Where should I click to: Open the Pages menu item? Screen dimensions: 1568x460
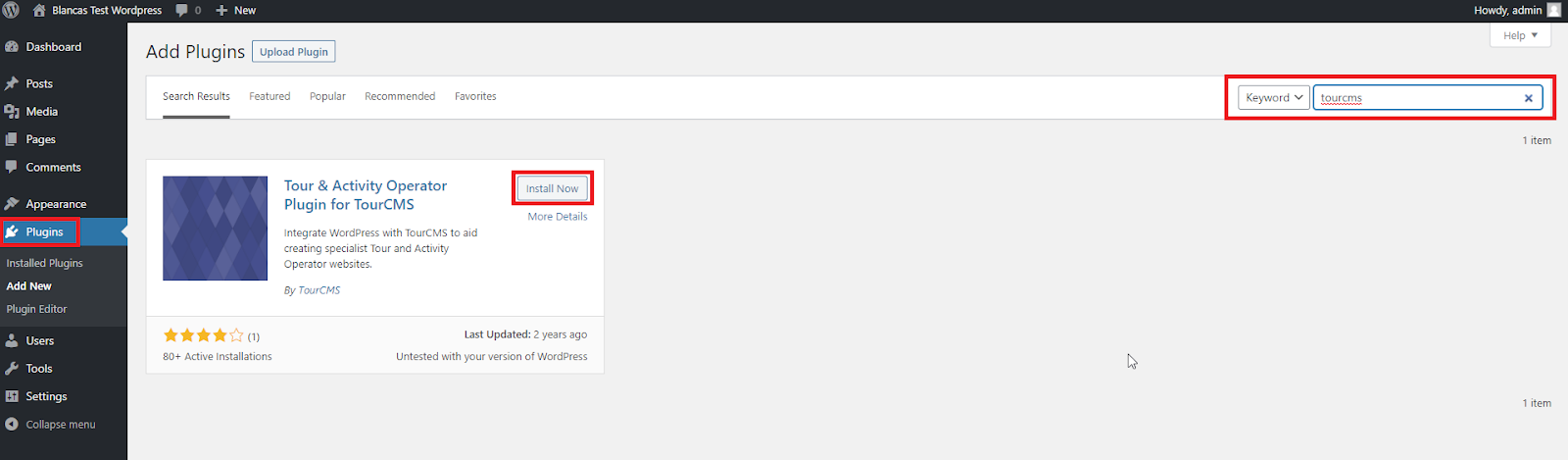(x=40, y=139)
